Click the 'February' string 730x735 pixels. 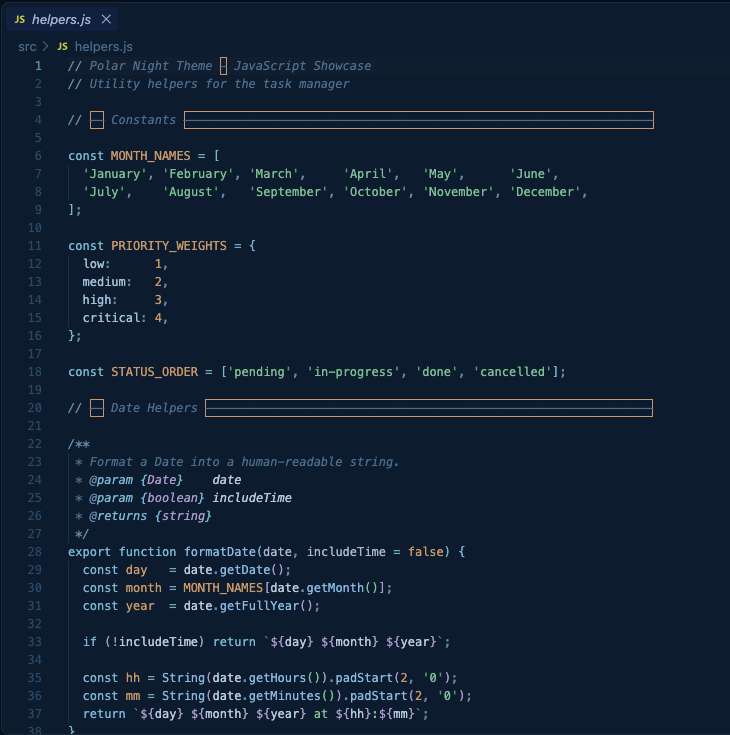coord(198,174)
